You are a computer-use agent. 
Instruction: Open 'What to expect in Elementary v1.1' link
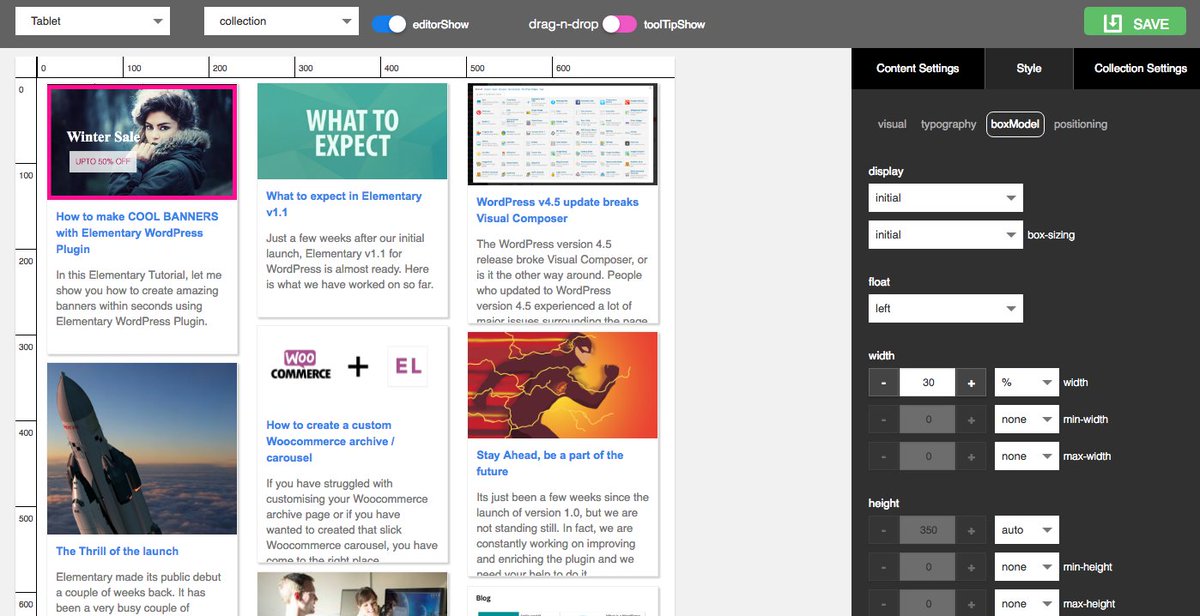(344, 204)
